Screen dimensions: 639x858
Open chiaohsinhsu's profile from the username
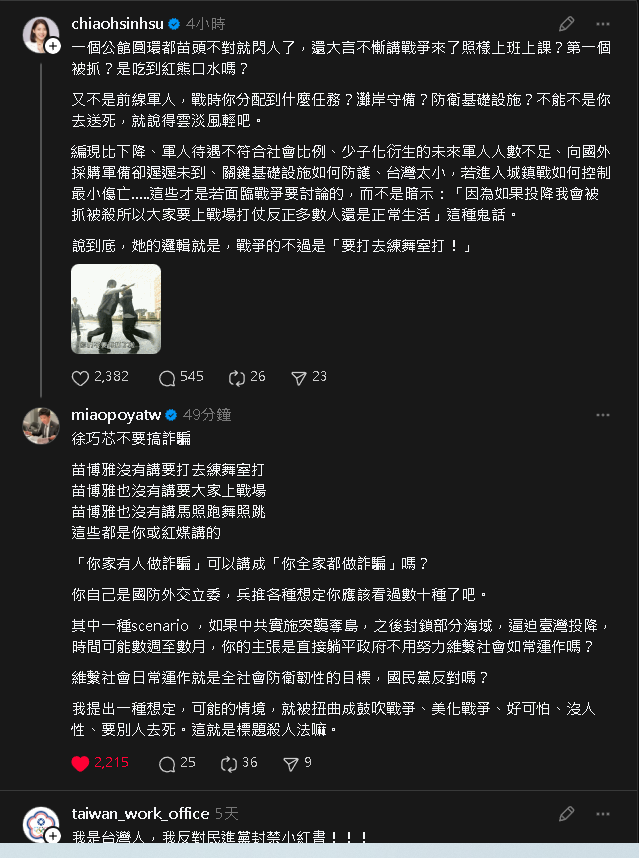click(x=118, y=24)
